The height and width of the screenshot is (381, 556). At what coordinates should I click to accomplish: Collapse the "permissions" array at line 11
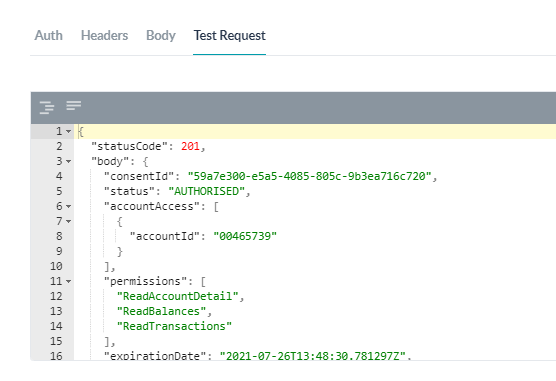[x=68, y=281]
